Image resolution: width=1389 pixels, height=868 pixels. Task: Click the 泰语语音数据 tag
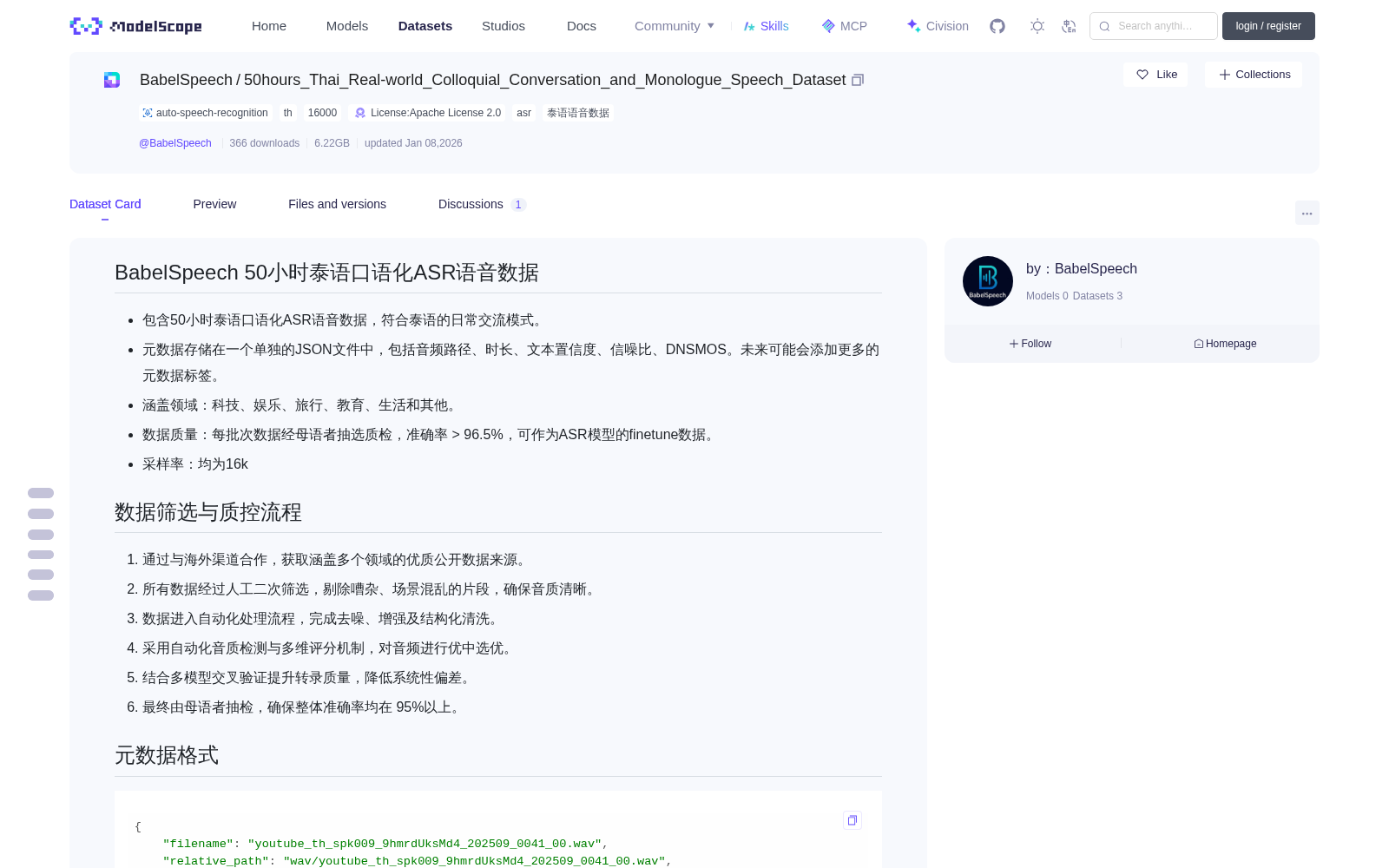coord(578,113)
